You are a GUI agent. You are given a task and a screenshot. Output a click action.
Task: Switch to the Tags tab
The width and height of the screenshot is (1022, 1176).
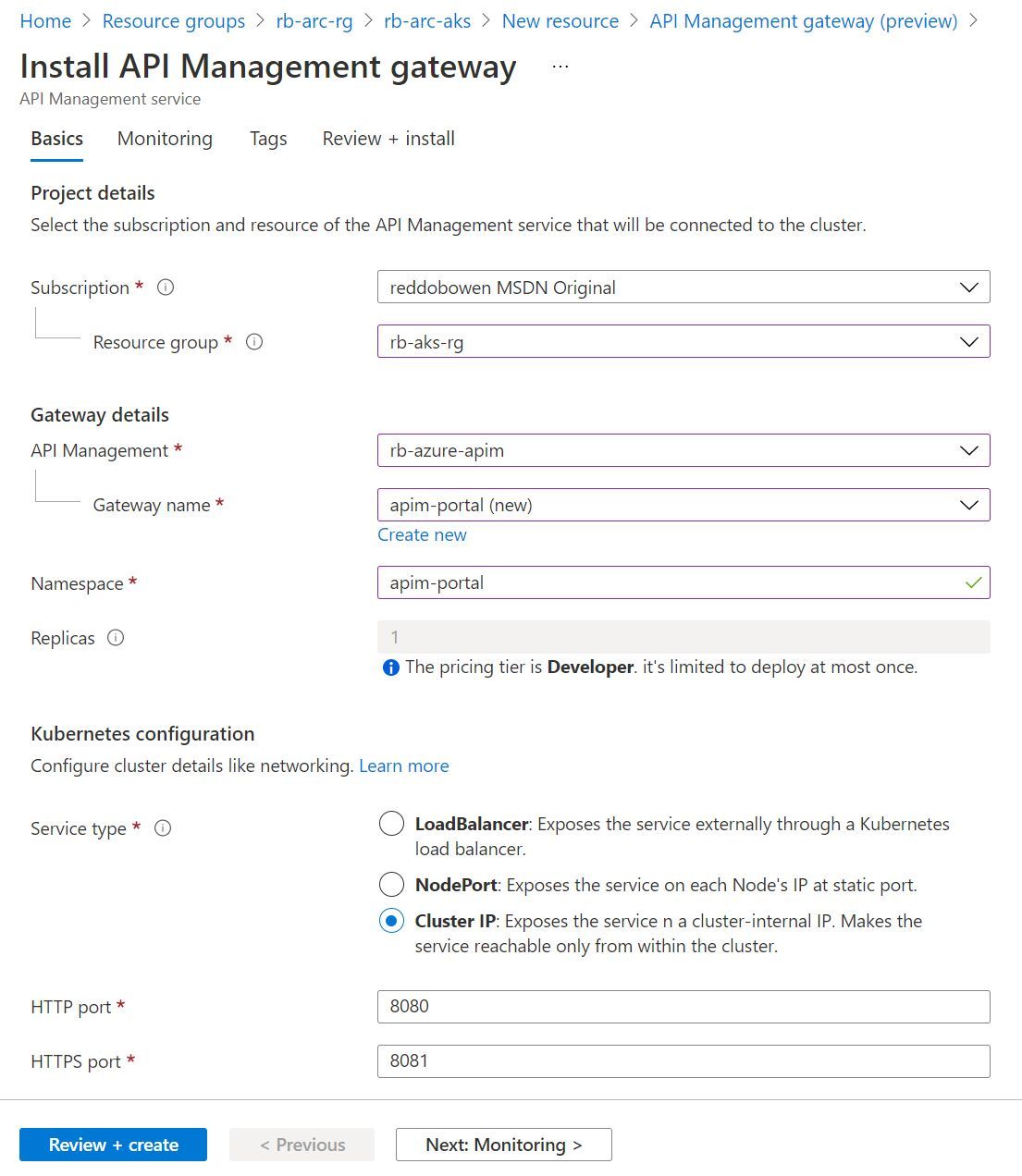267,139
